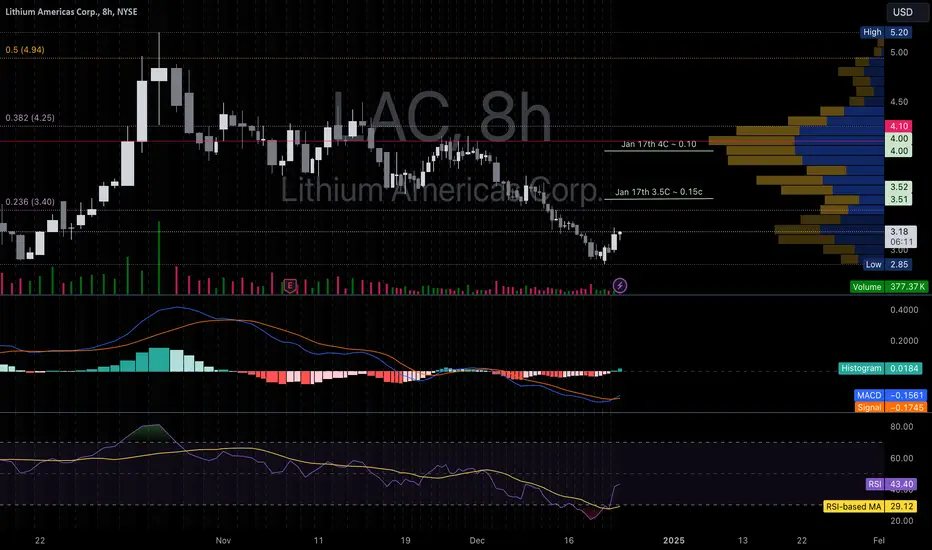This screenshot has height=550, width=932.
Task: Click the 06:11 countdown timer label
Action: 901,242
